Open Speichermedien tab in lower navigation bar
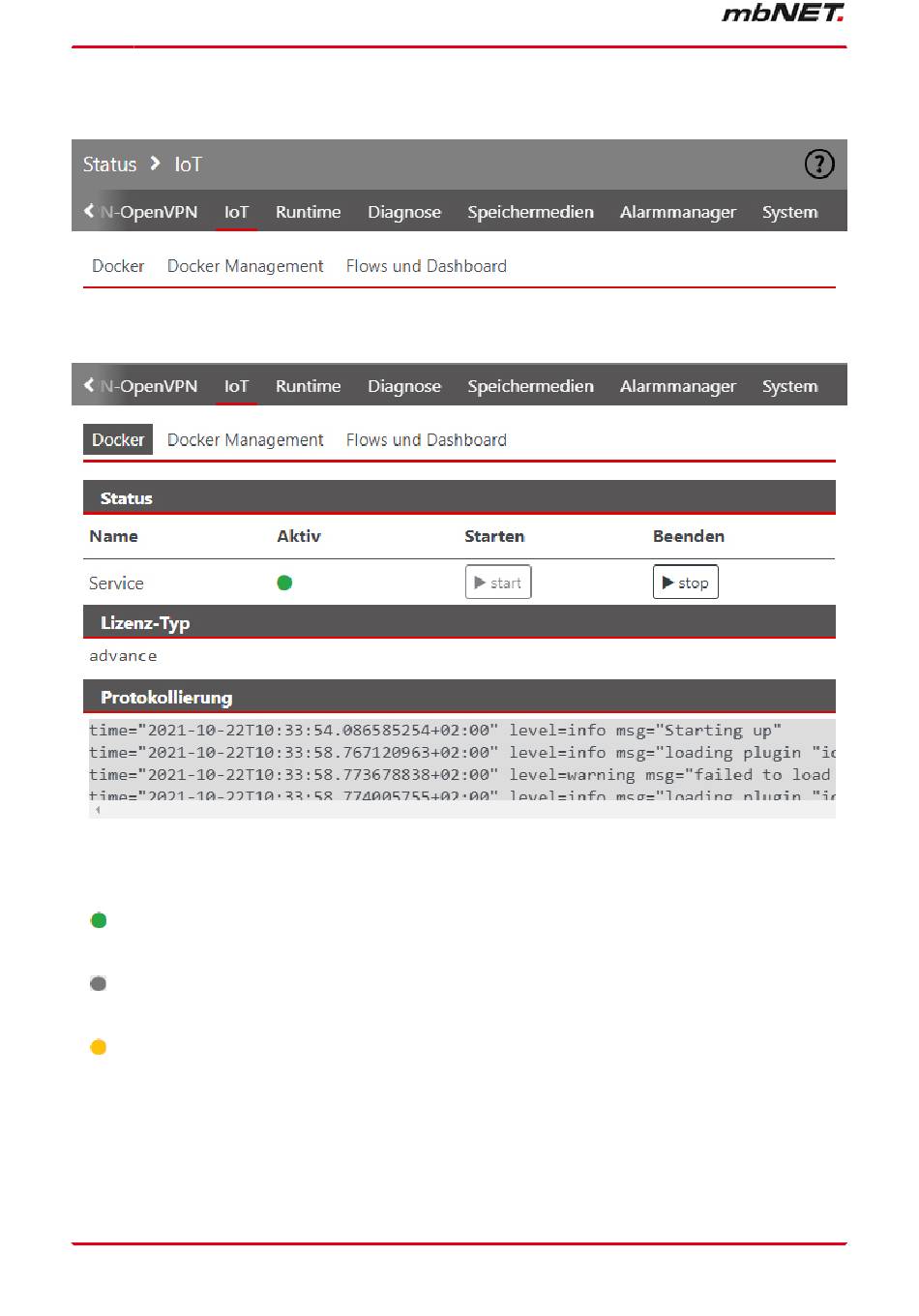This screenshot has height=1316, width=919. [530, 386]
